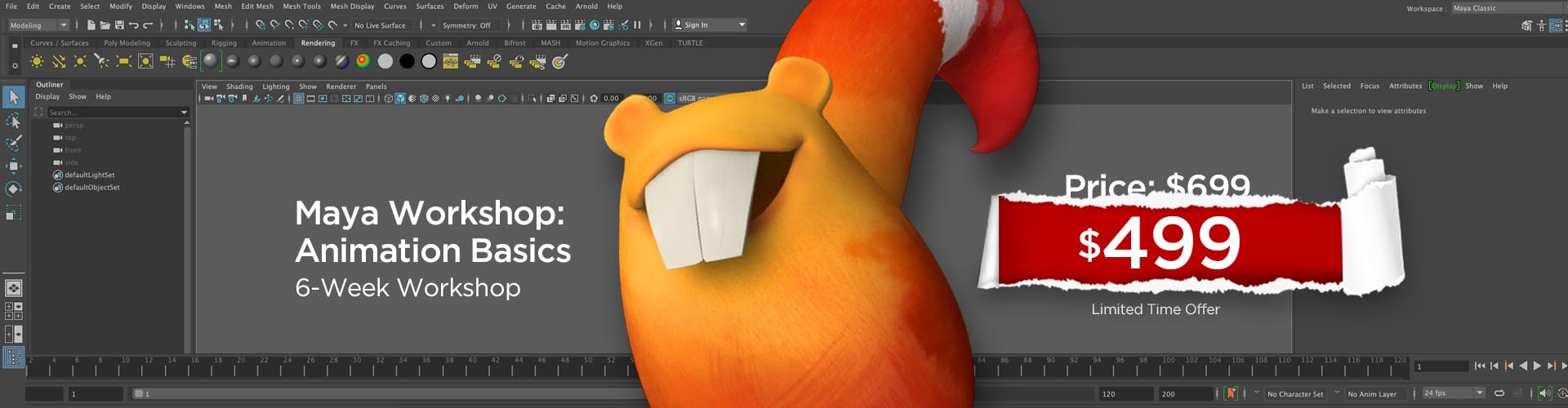Switch to the Poly Modeling shelf tab
This screenshot has width=1568, height=408.
127,43
